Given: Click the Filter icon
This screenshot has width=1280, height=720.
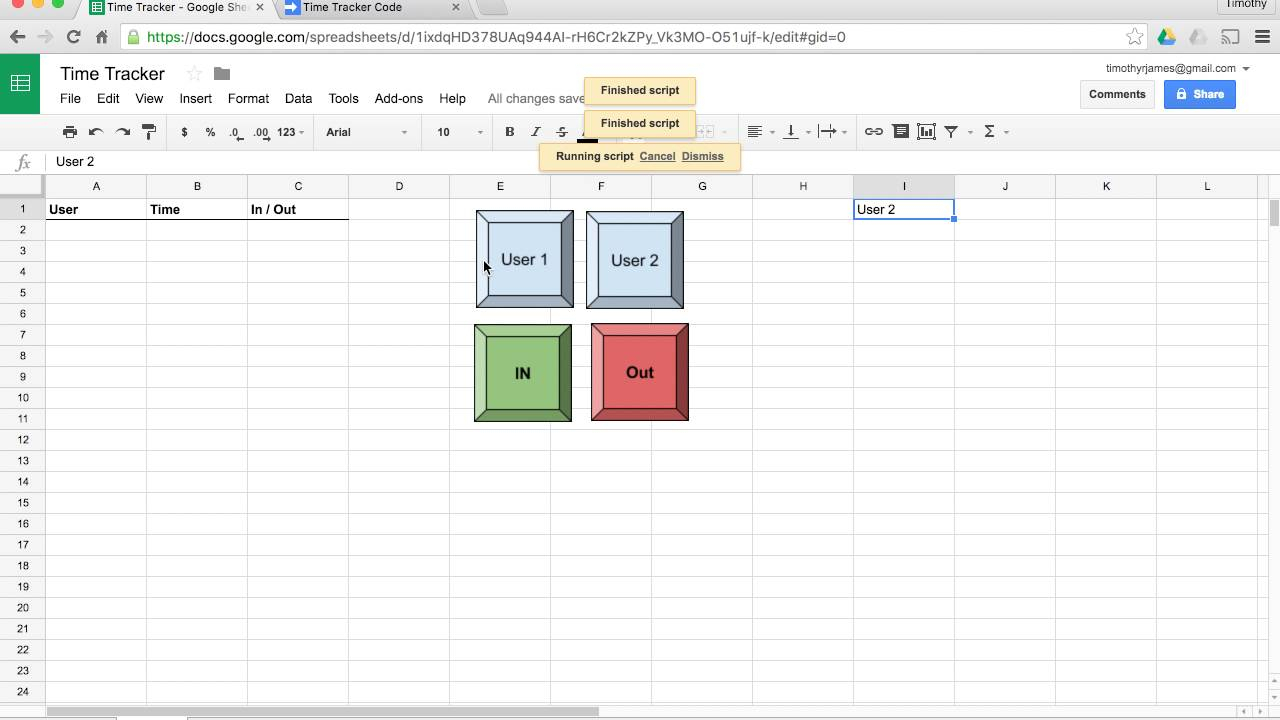Looking at the screenshot, I should [950, 131].
